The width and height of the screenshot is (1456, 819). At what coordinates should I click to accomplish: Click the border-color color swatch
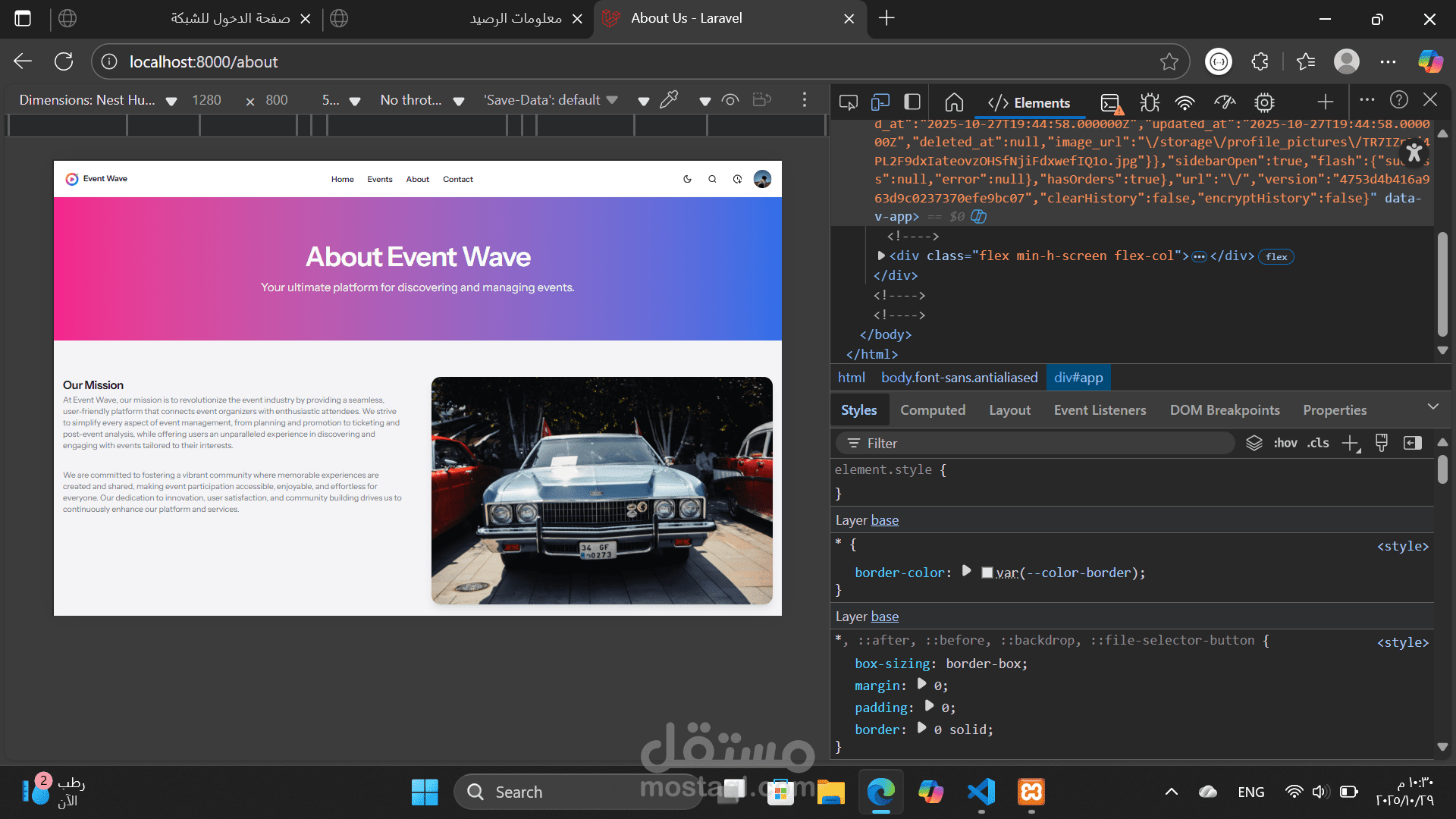pos(987,573)
